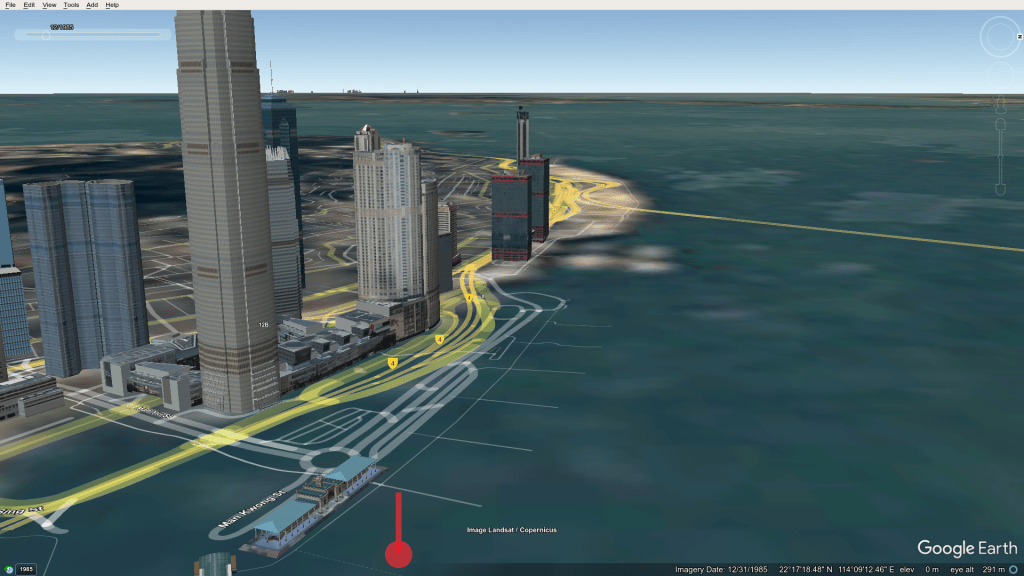Open the Tools menu

(x=71, y=5)
